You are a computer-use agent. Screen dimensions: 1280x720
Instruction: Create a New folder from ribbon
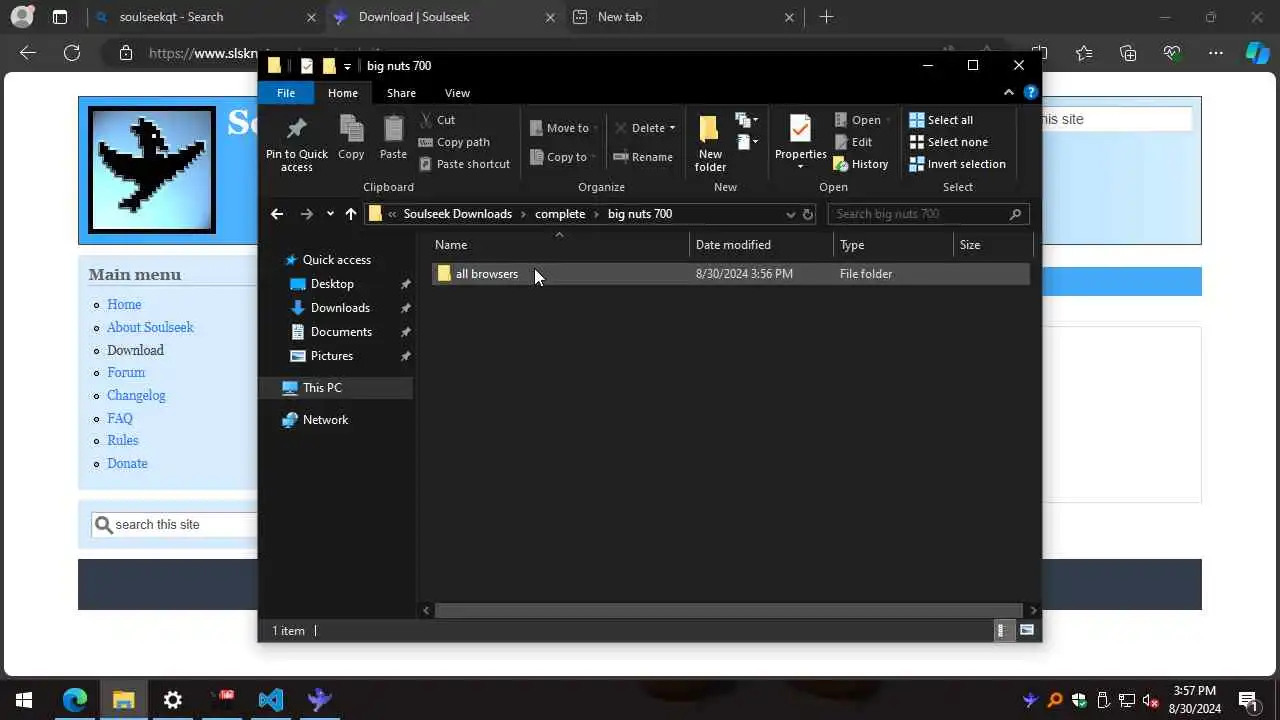(710, 143)
